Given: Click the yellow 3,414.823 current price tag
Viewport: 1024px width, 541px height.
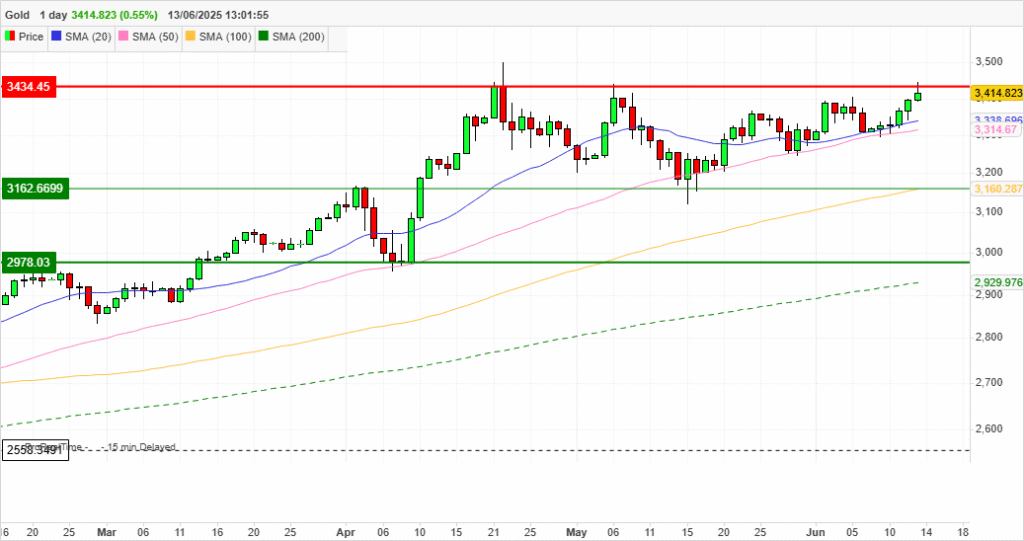Looking at the screenshot, I should pos(998,93).
